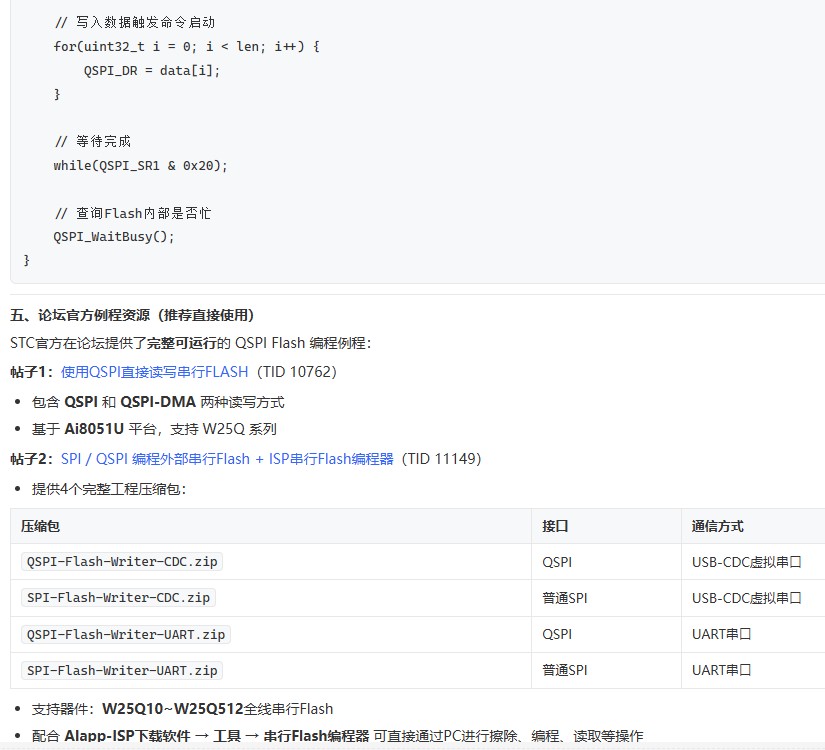Open link SPI / QSPI 编程外部串行Flash + ISP串行Flash编程器
The width and height of the screenshot is (825, 750).
(227, 459)
